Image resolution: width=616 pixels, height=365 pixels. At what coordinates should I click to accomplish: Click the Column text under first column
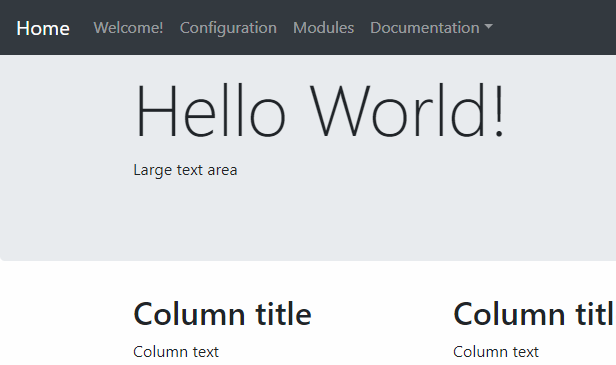click(x=176, y=352)
